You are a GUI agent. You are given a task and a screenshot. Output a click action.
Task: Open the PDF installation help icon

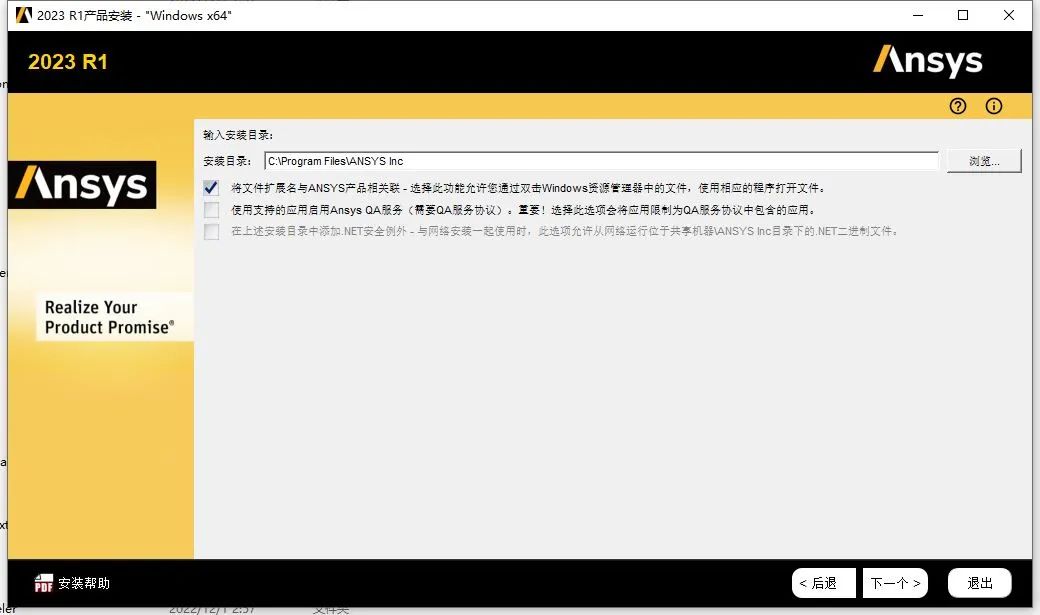(43, 583)
